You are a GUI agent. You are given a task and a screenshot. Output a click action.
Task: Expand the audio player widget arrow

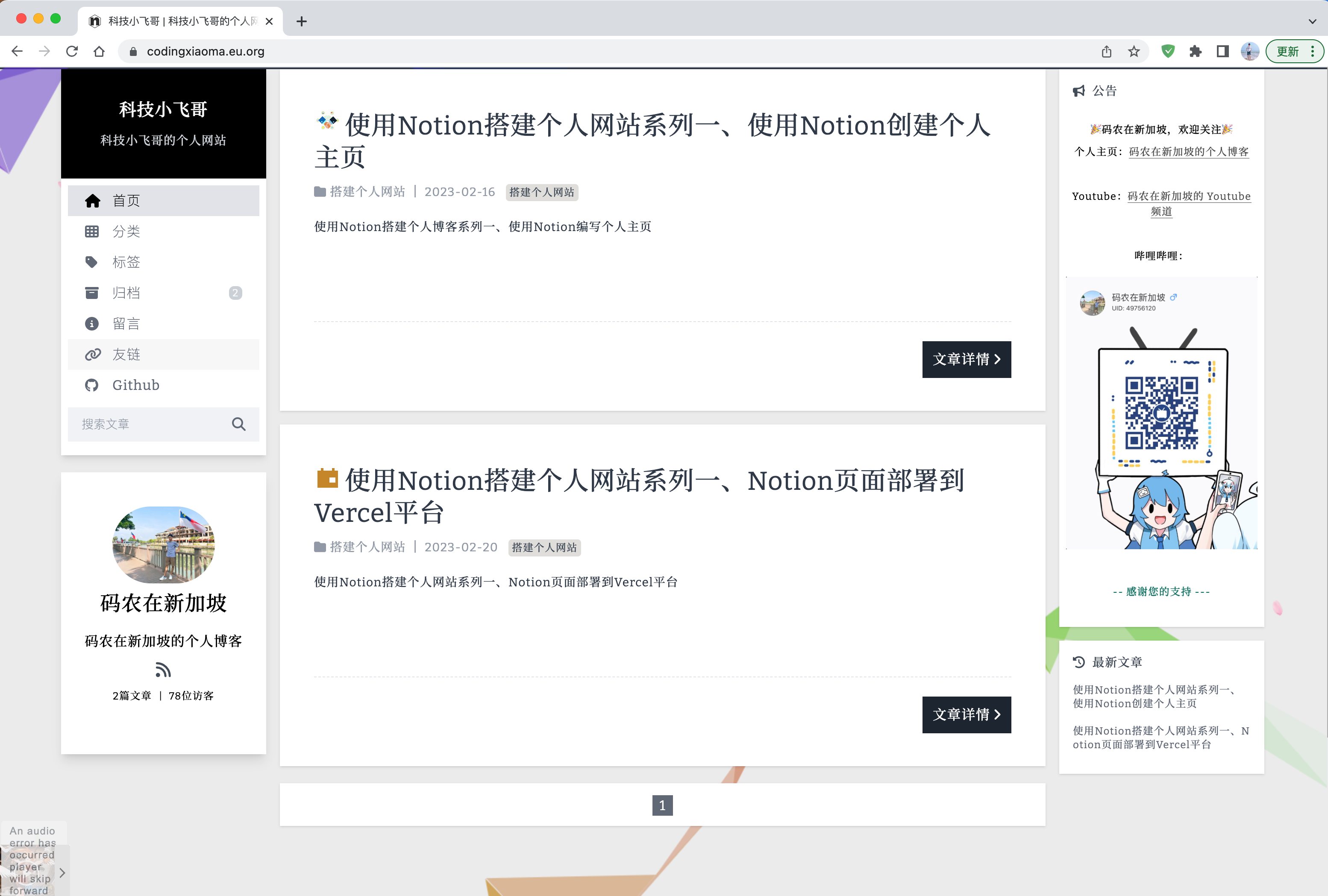62,873
